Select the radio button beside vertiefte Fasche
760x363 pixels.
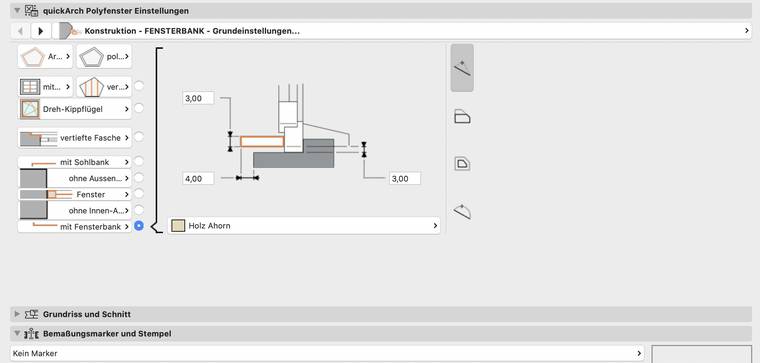pyautogui.click(x=139, y=137)
